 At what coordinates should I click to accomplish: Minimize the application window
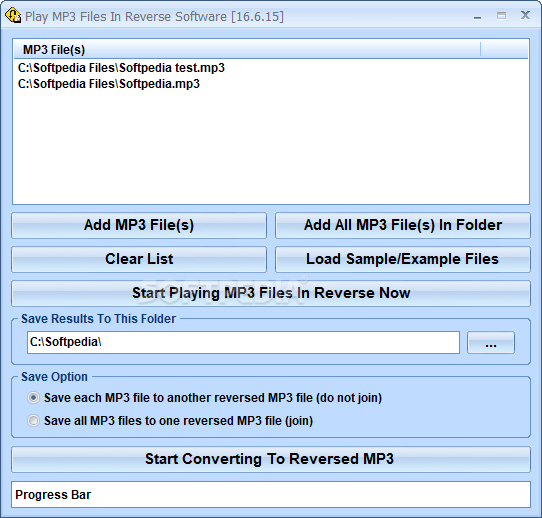click(478, 16)
